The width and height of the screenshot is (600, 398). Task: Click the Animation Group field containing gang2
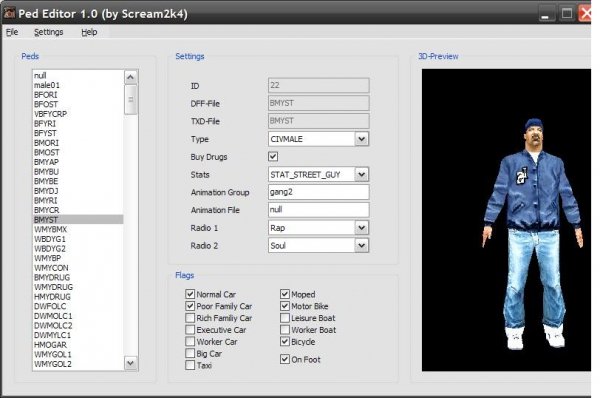click(x=319, y=192)
